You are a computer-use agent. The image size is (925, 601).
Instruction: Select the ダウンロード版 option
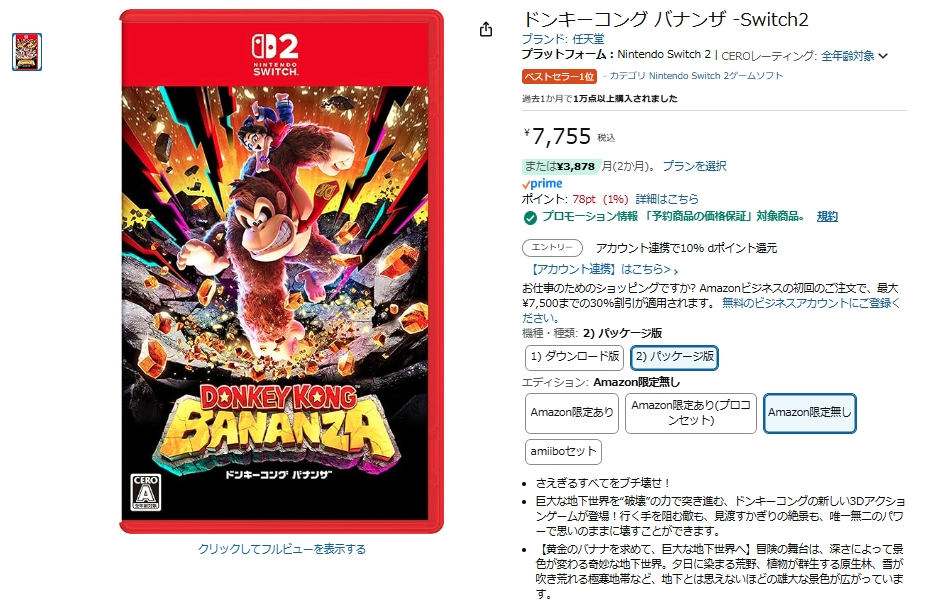coord(574,357)
